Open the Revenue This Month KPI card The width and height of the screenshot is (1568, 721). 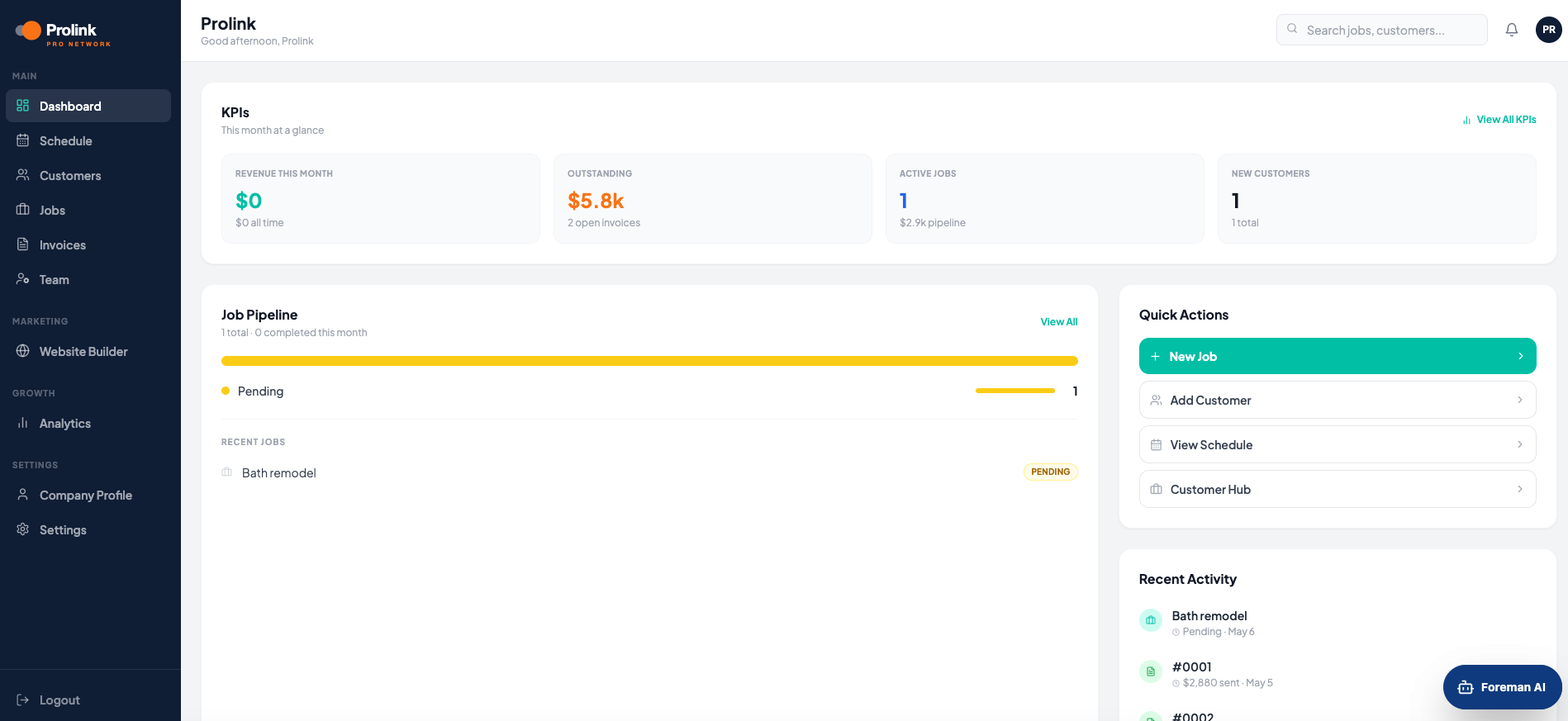[x=381, y=198]
